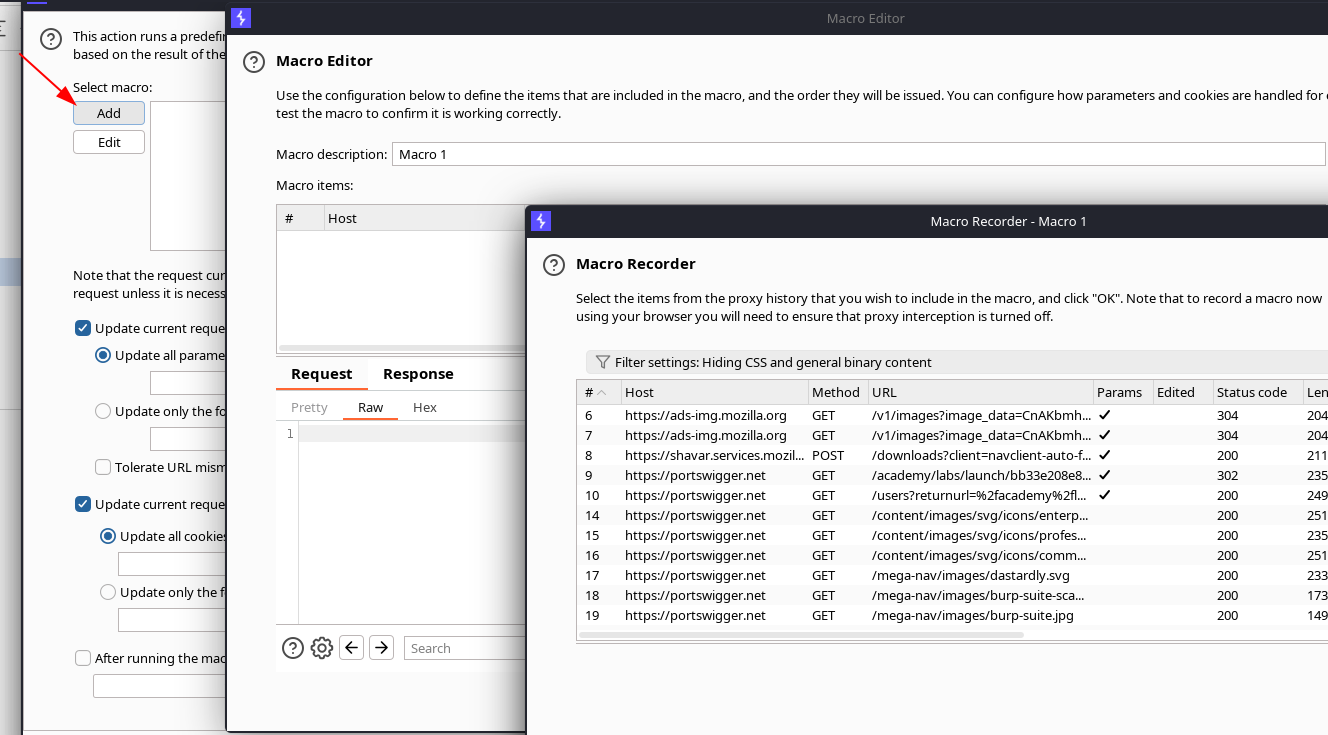Viewport: 1328px width, 735px height.
Task: Select the Hex view tab
Action: (x=425, y=407)
